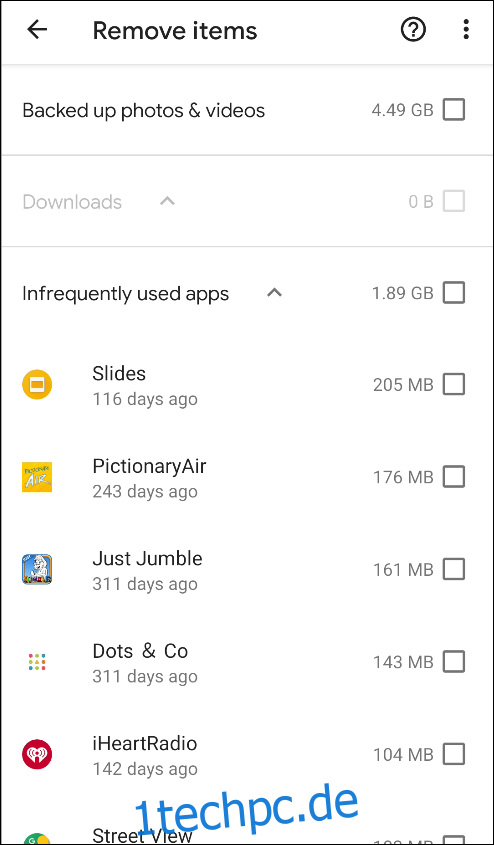494x845 pixels.
Task: Open the three-dot overflow menu
Action: [467, 30]
